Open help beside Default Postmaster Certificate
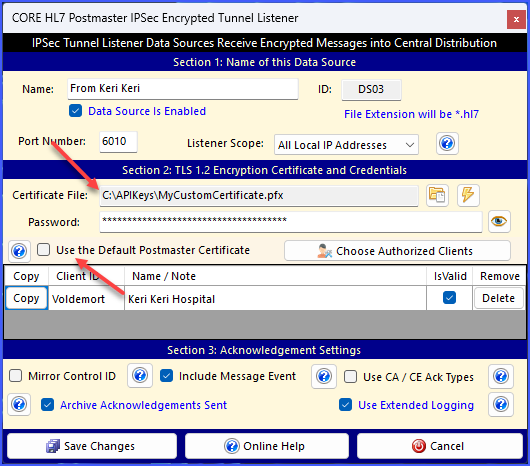The image size is (530, 466). pyautogui.click(x=19, y=251)
